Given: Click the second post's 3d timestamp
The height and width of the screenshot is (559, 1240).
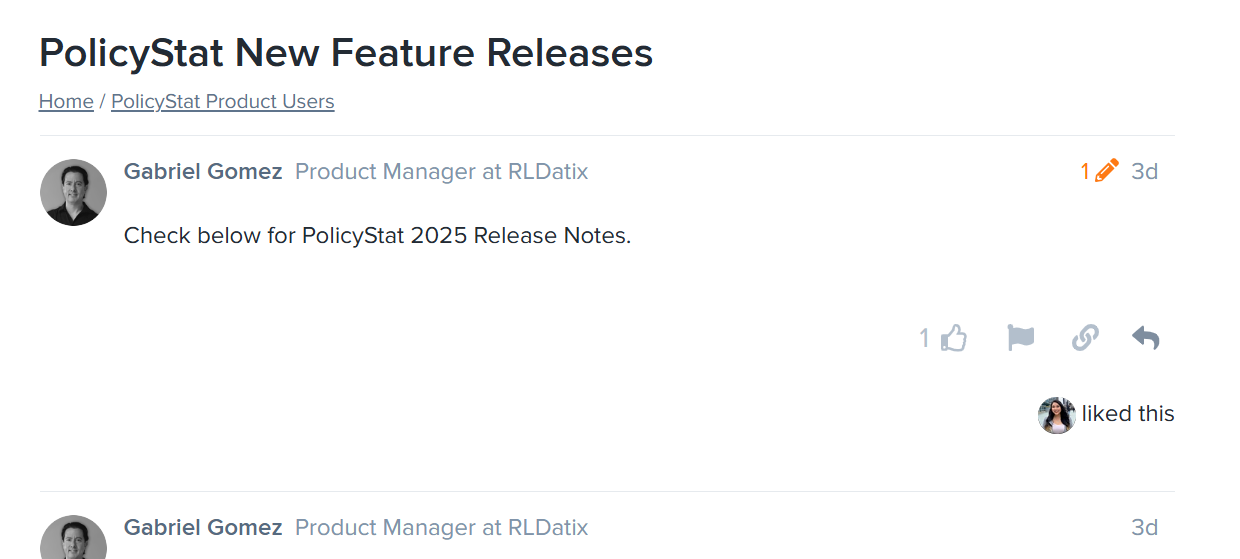Looking at the screenshot, I should pyautogui.click(x=1144, y=528).
